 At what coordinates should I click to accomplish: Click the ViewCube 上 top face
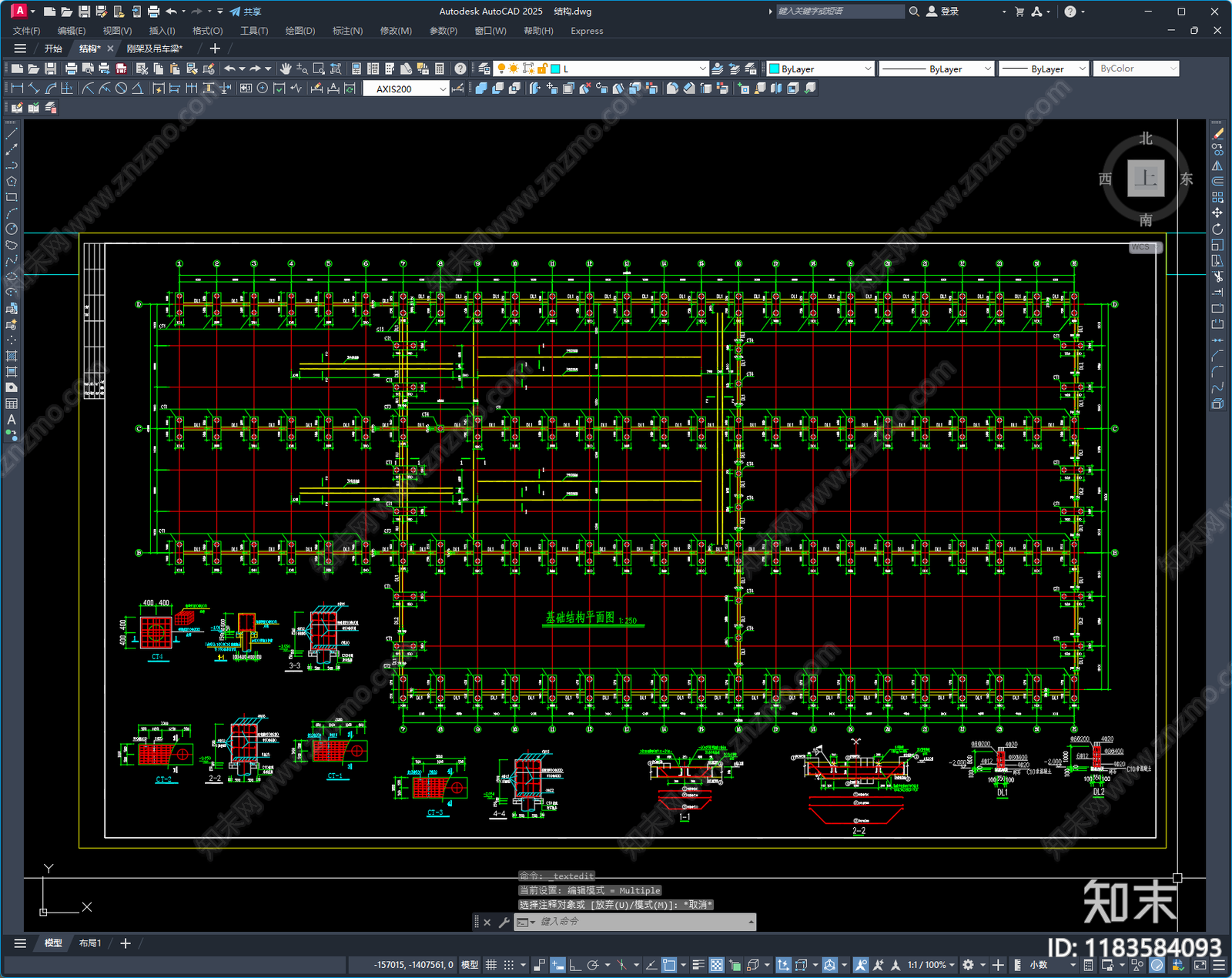coord(1146,179)
